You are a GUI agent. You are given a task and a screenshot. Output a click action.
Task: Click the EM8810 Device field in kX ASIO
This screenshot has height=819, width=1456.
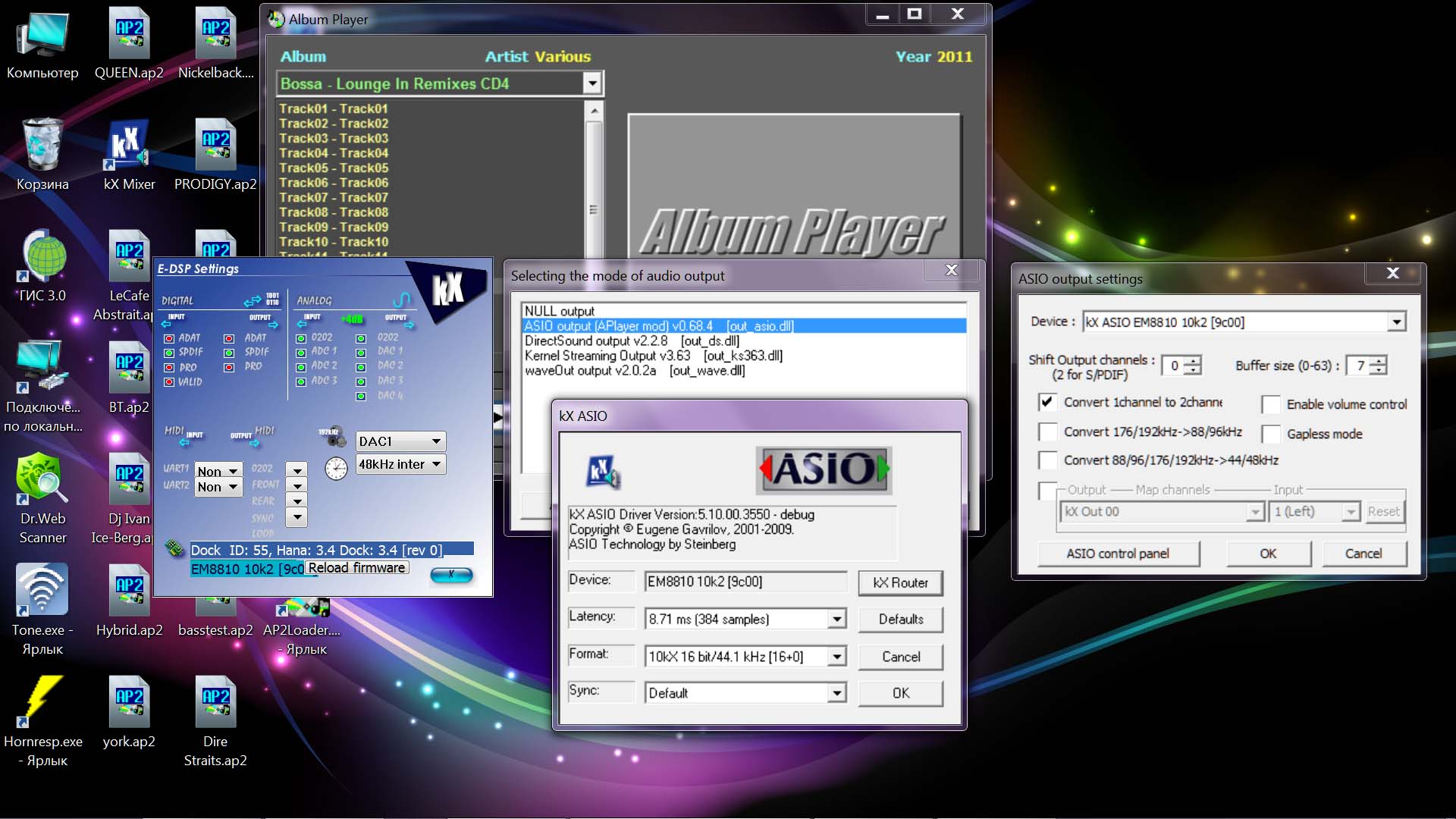coord(745,582)
